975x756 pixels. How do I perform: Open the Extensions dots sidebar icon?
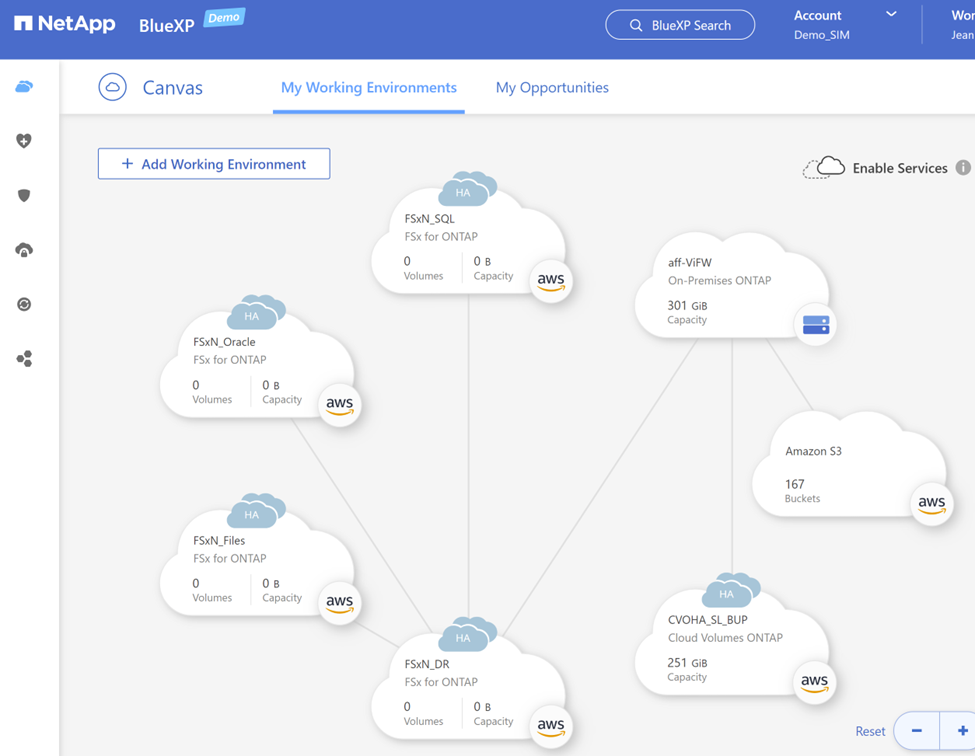coord(24,359)
